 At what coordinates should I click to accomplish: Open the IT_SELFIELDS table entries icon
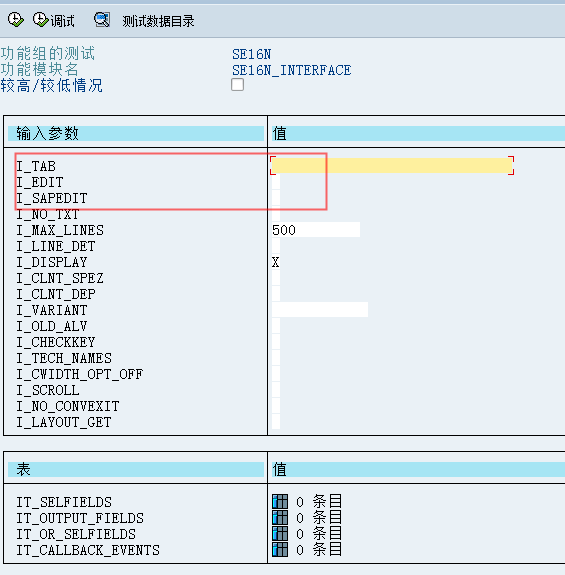[x=280, y=501]
